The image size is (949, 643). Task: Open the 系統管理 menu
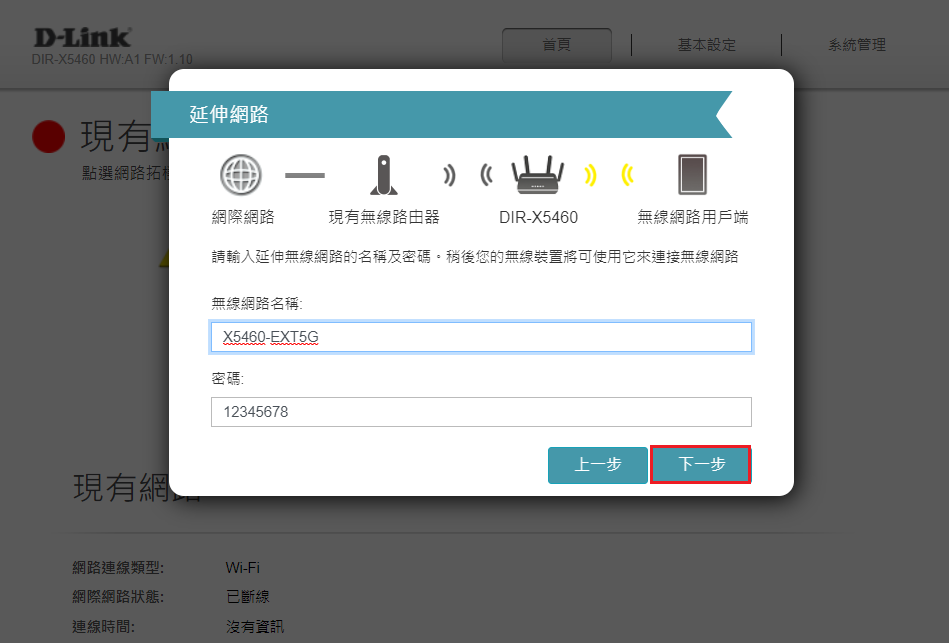click(x=856, y=45)
